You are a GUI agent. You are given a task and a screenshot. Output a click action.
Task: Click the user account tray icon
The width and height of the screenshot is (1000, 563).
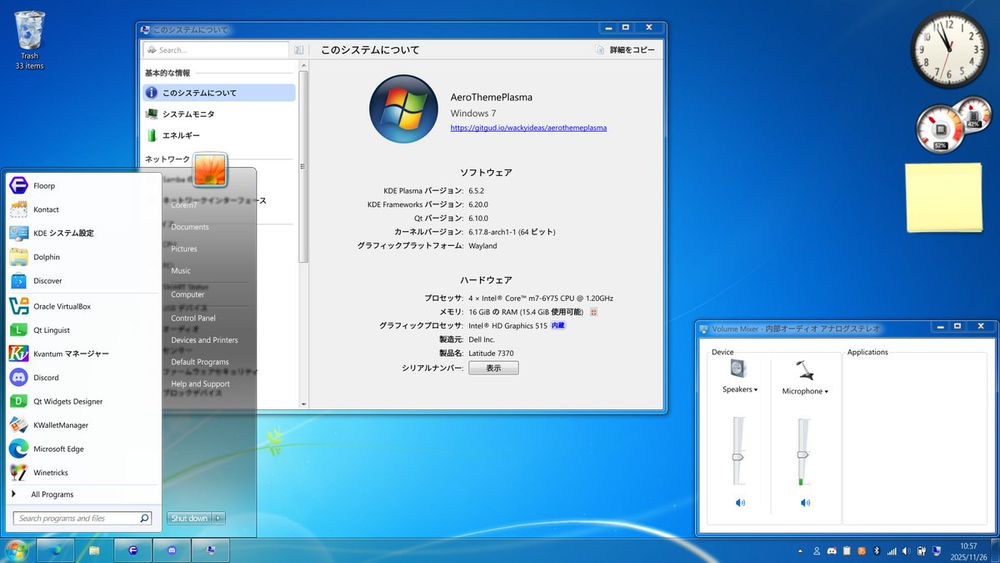(x=816, y=551)
